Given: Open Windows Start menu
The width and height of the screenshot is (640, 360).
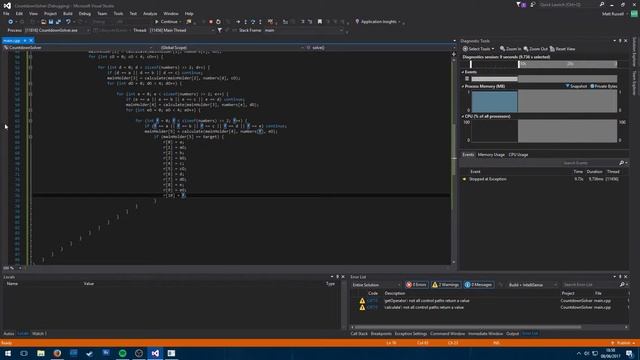Looking at the screenshot, I should [x=8, y=353].
